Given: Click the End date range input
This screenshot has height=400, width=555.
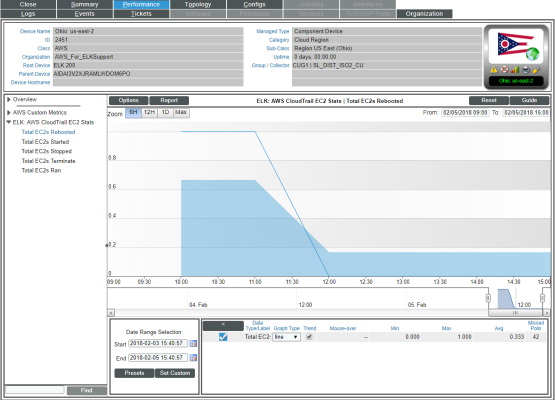Looking at the screenshot, I should 158,358.
